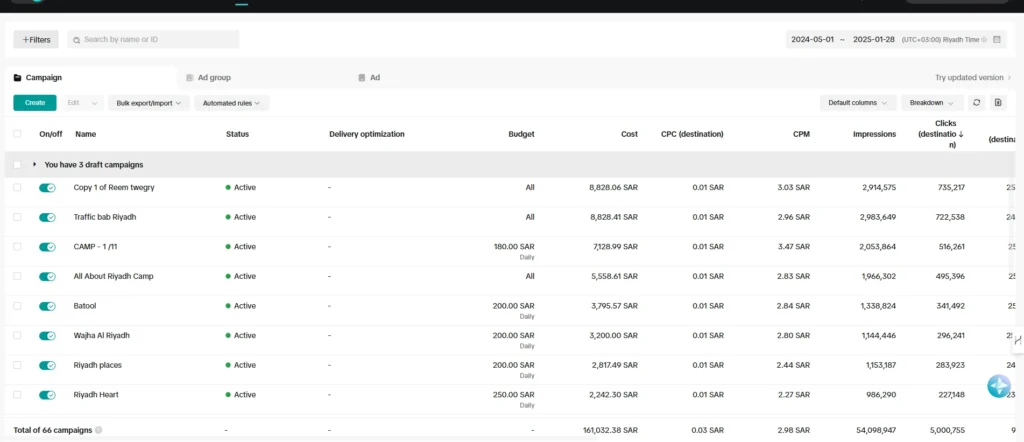Click the side panel collapse handle at right edge
The height and width of the screenshot is (442, 1024).
tap(1017, 341)
